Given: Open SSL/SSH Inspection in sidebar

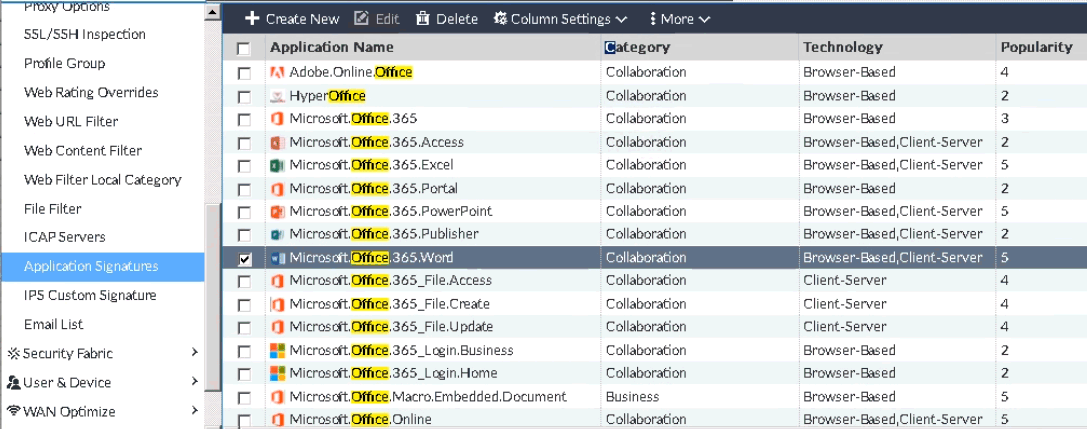Looking at the screenshot, I should point(85,34).
